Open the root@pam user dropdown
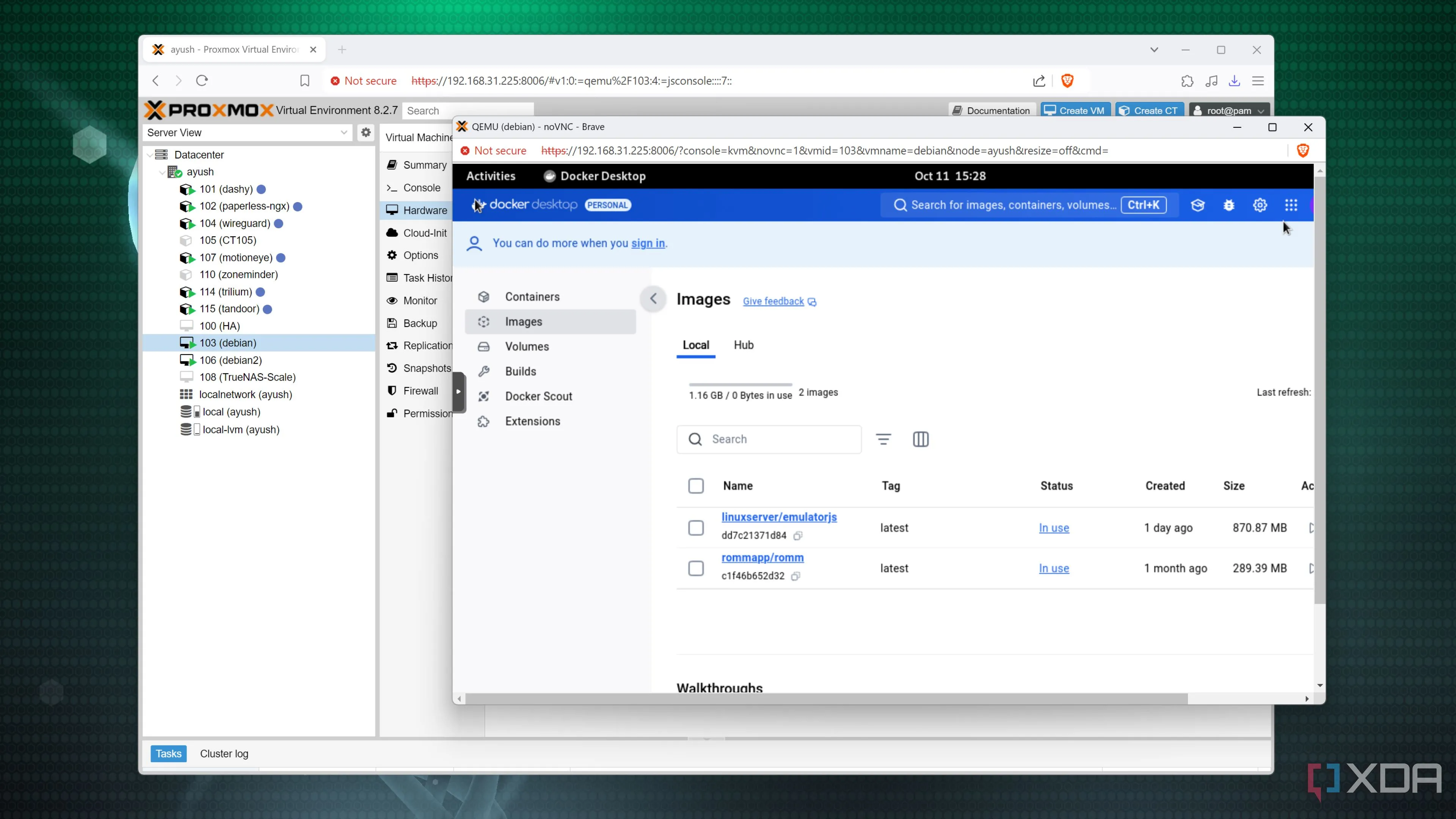This screenshot has height=819, width=1456. click(x=1229, y=110)
